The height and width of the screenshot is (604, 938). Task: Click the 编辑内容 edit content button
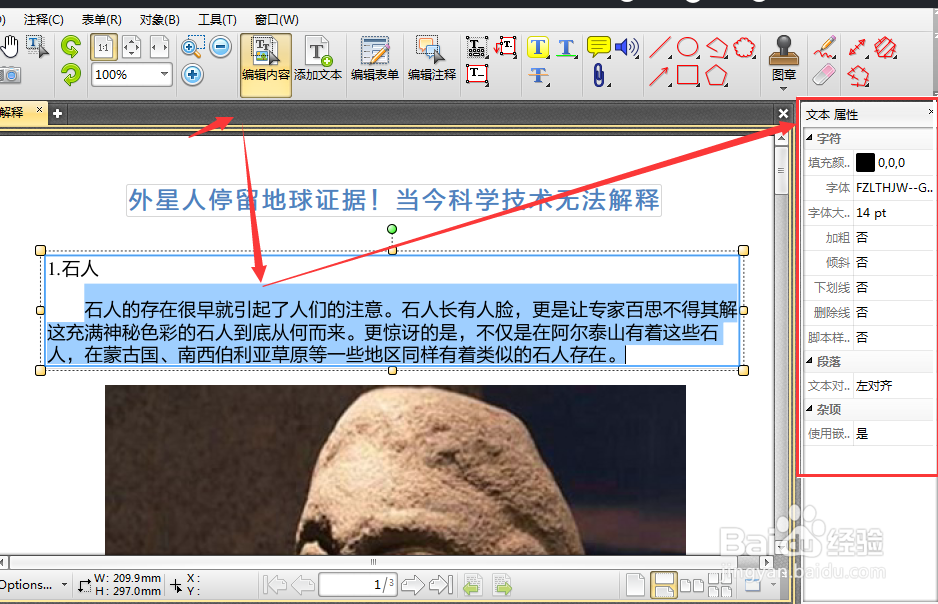[265, 62]
